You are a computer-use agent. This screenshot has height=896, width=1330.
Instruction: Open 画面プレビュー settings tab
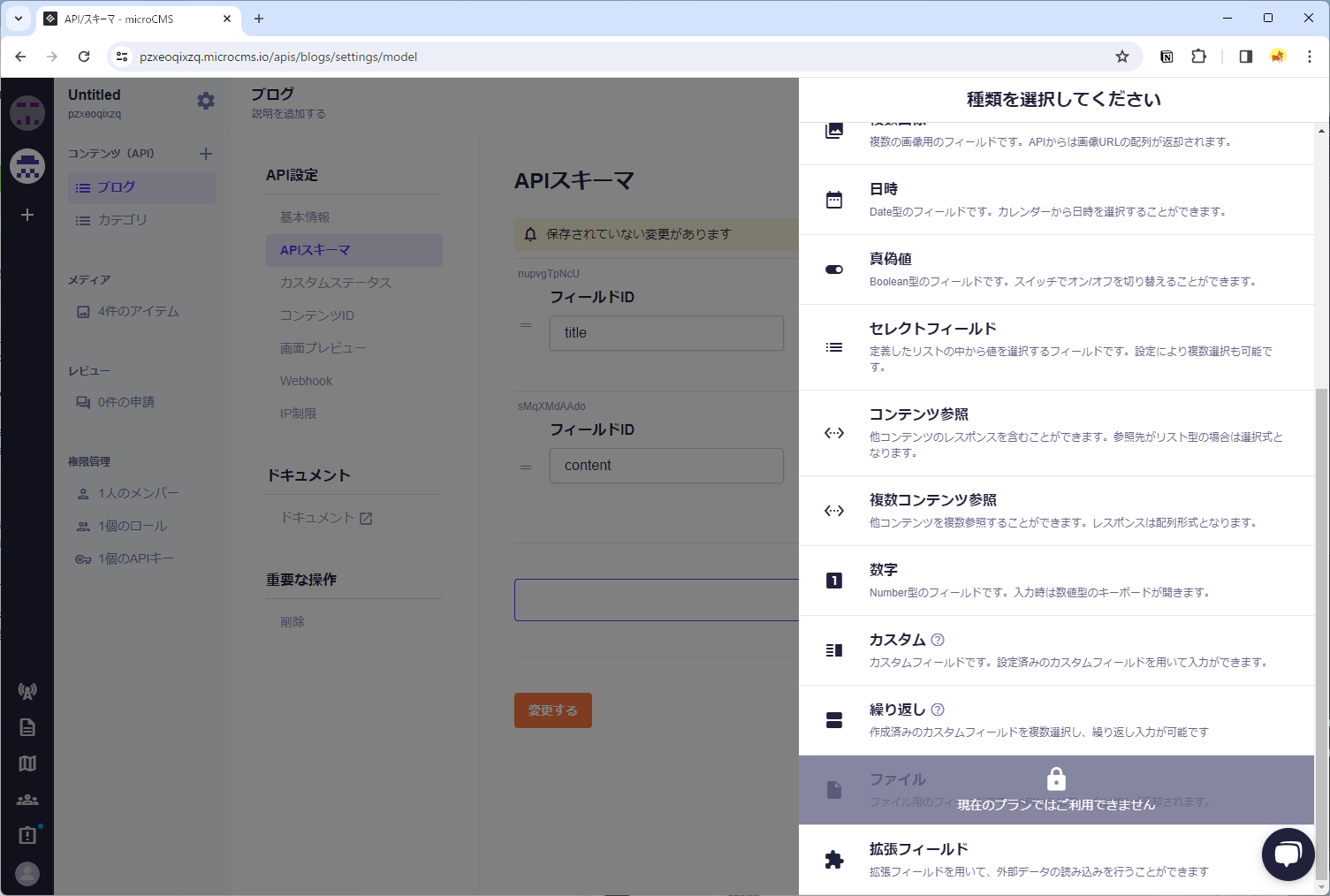(x=354, y=348)
